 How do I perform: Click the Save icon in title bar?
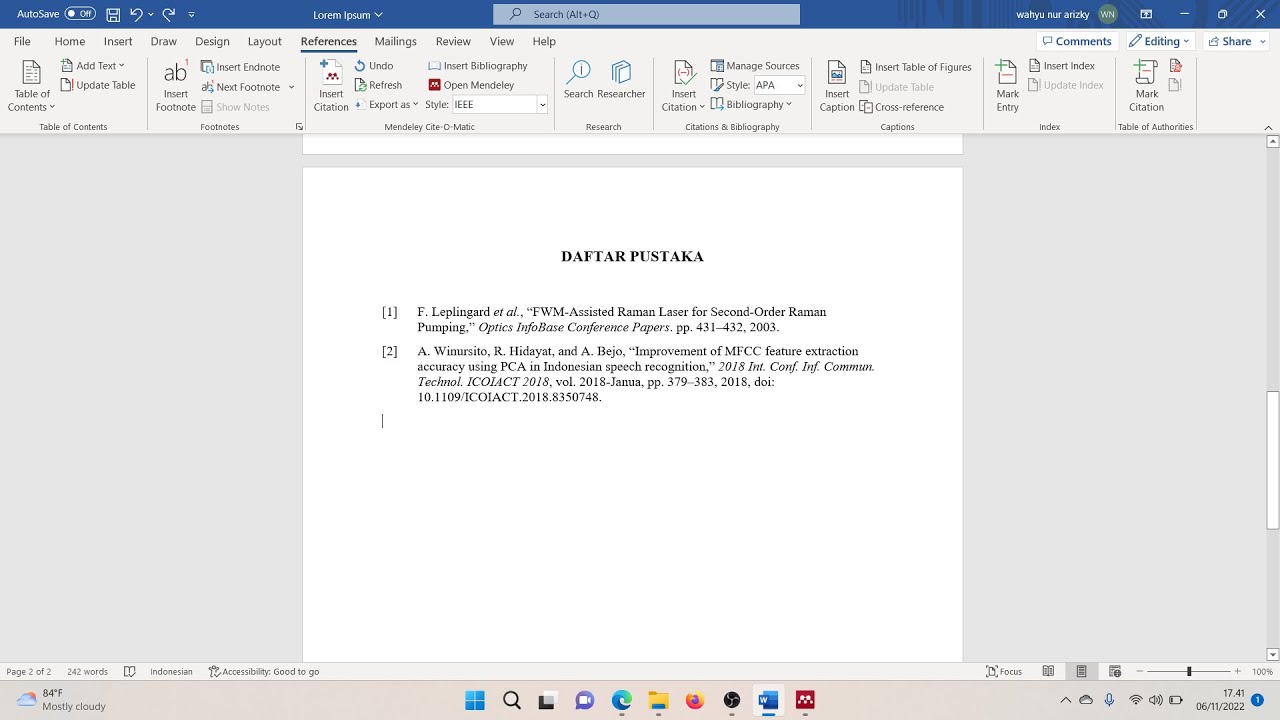point(113,15)
